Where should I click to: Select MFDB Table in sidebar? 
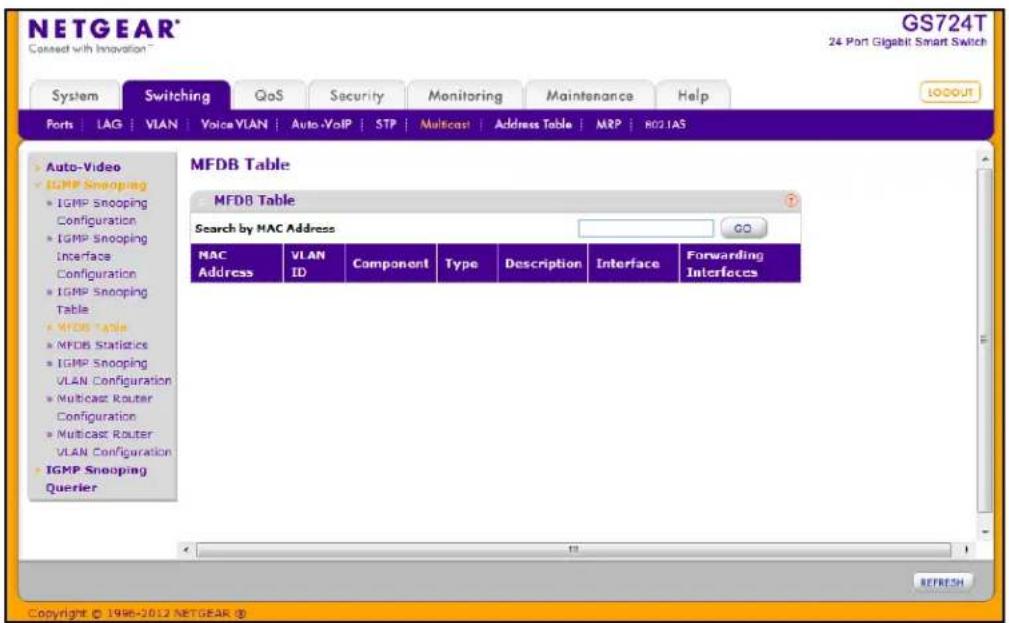click(92, 328)
